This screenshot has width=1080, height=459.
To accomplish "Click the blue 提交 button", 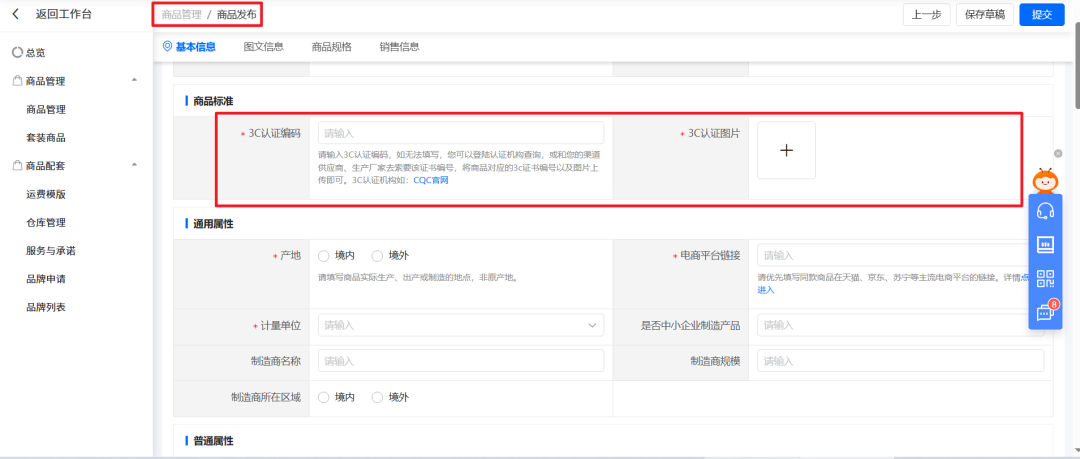I will click(1041, 14).
